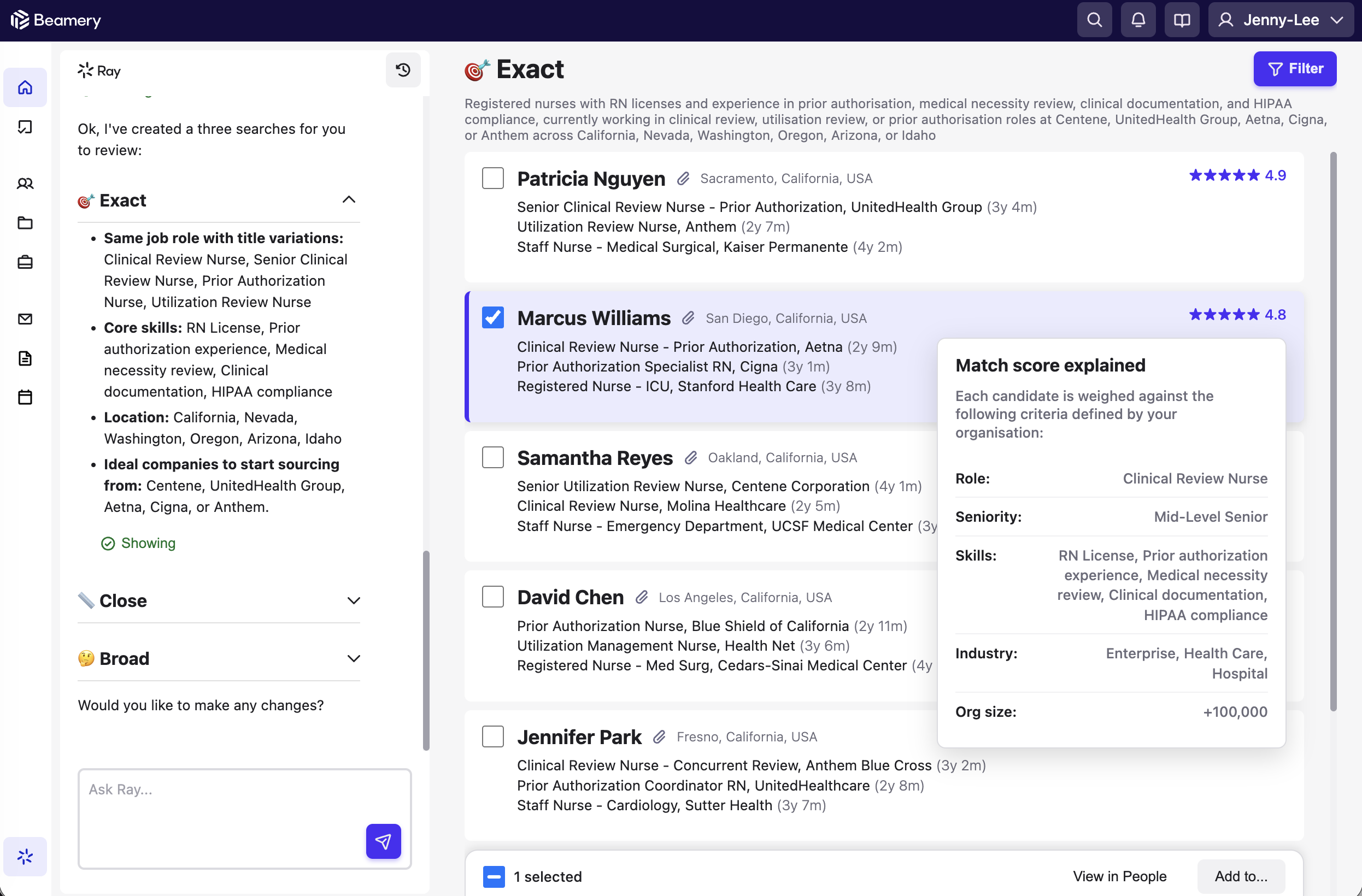The height and width of the screenshot is (896, 1362).
Task: Click the Exact target icon in heading
Action: pyautogui.click(x=477, y=70)
